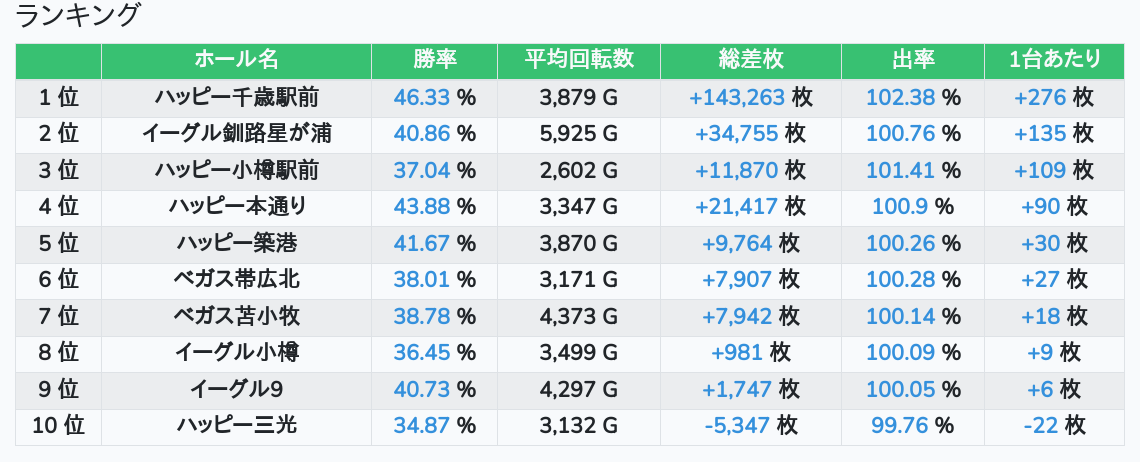Viewport: 1140px width, 462px height.
Task: Click the 平均回転数 column header
Action: pyautogui.click(x=579, y=60)
